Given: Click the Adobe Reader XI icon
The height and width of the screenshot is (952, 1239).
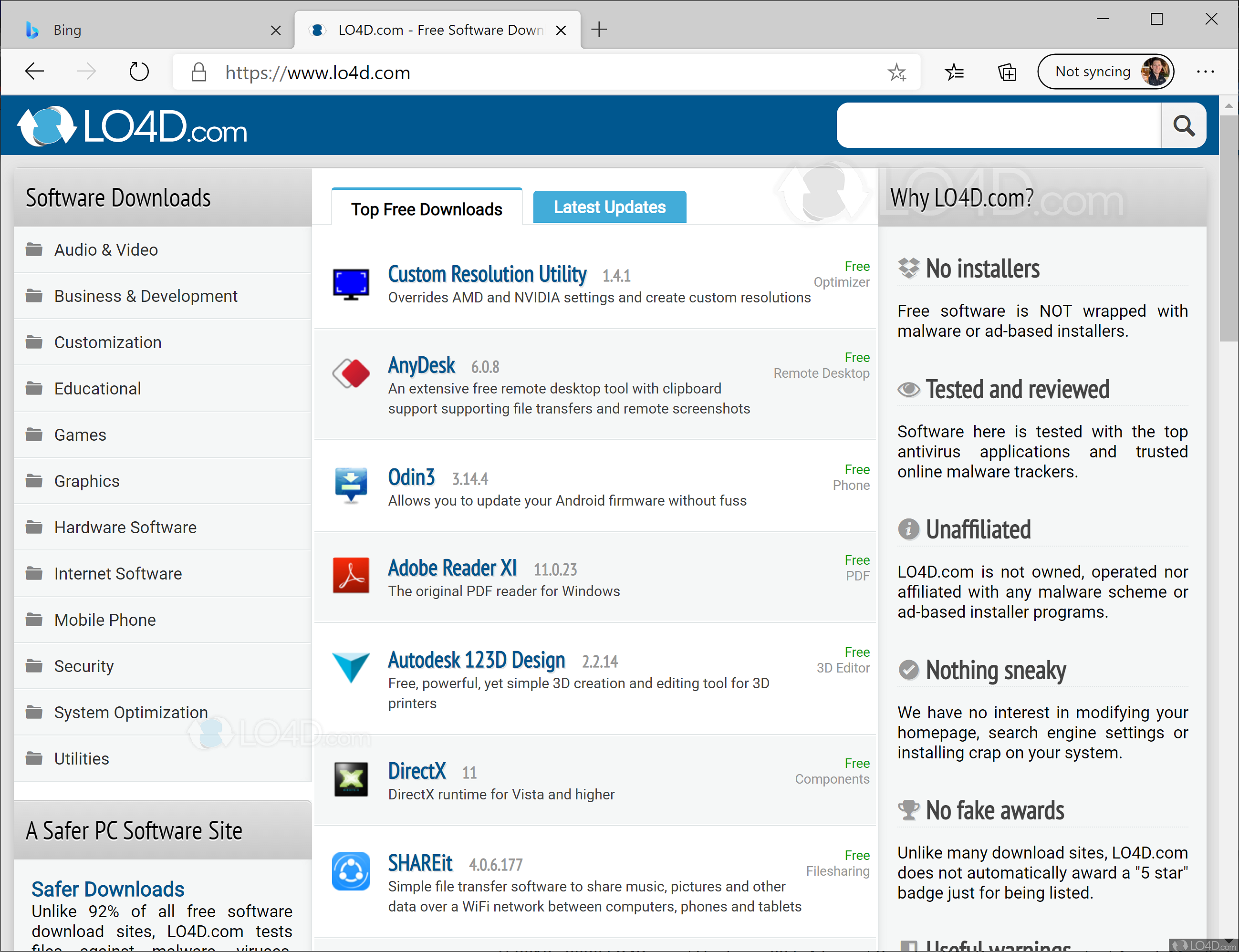Looking at the screenshot, I should (x=351, y=576).
